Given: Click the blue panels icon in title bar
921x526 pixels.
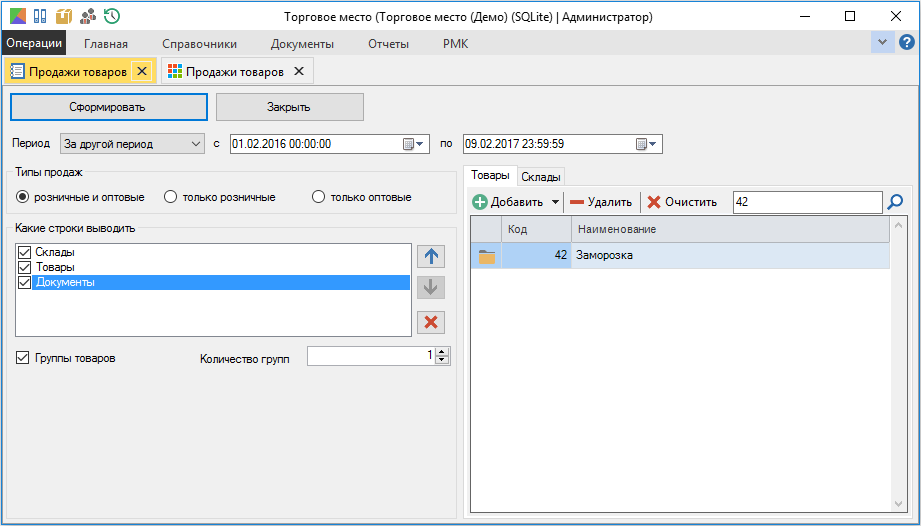Looking at the screenshot, I should pyautogui.click(x=40, y=16).
